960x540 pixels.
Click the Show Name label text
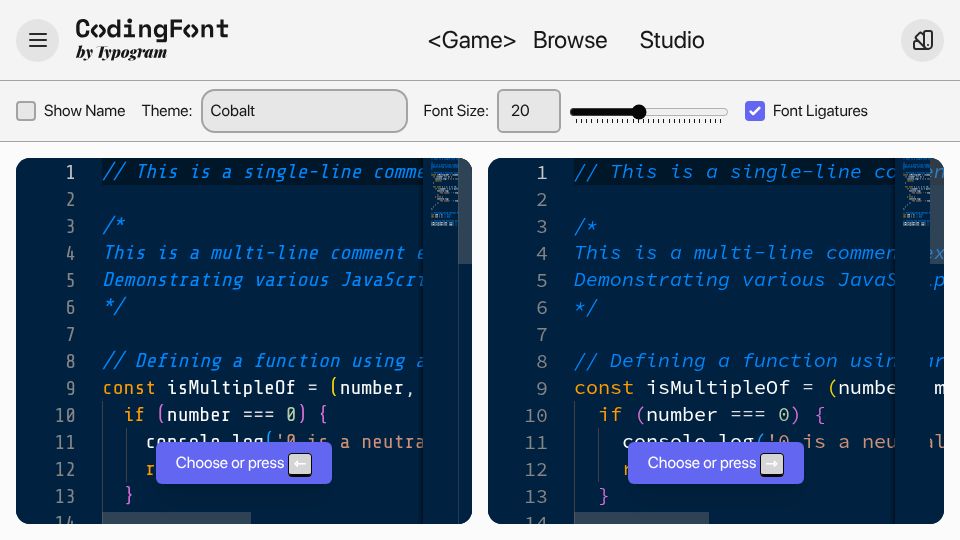coord(84,111)
